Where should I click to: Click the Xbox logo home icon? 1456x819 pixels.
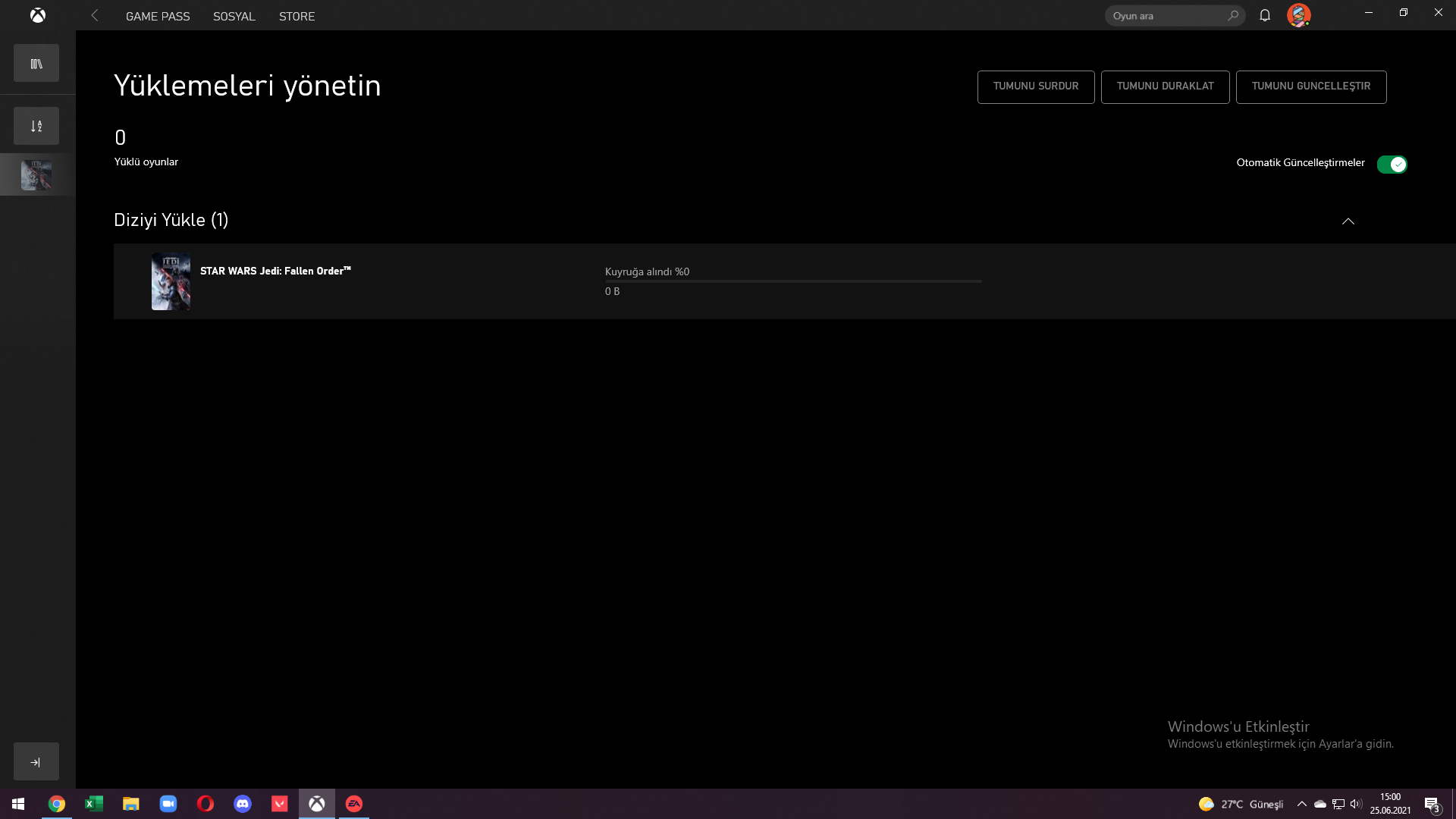click(x=37, y=15)
